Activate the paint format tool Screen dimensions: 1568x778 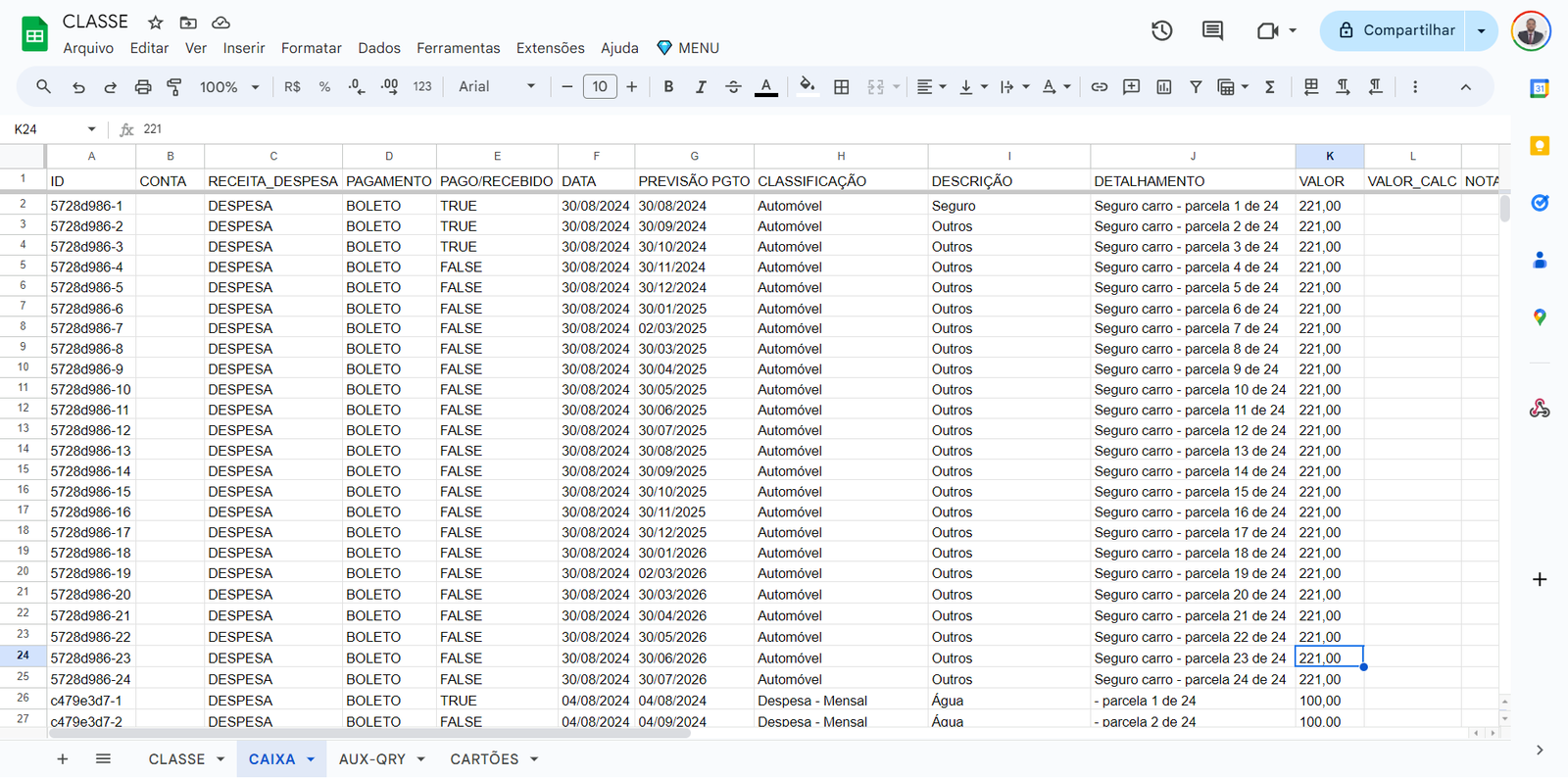coord(174,87)
